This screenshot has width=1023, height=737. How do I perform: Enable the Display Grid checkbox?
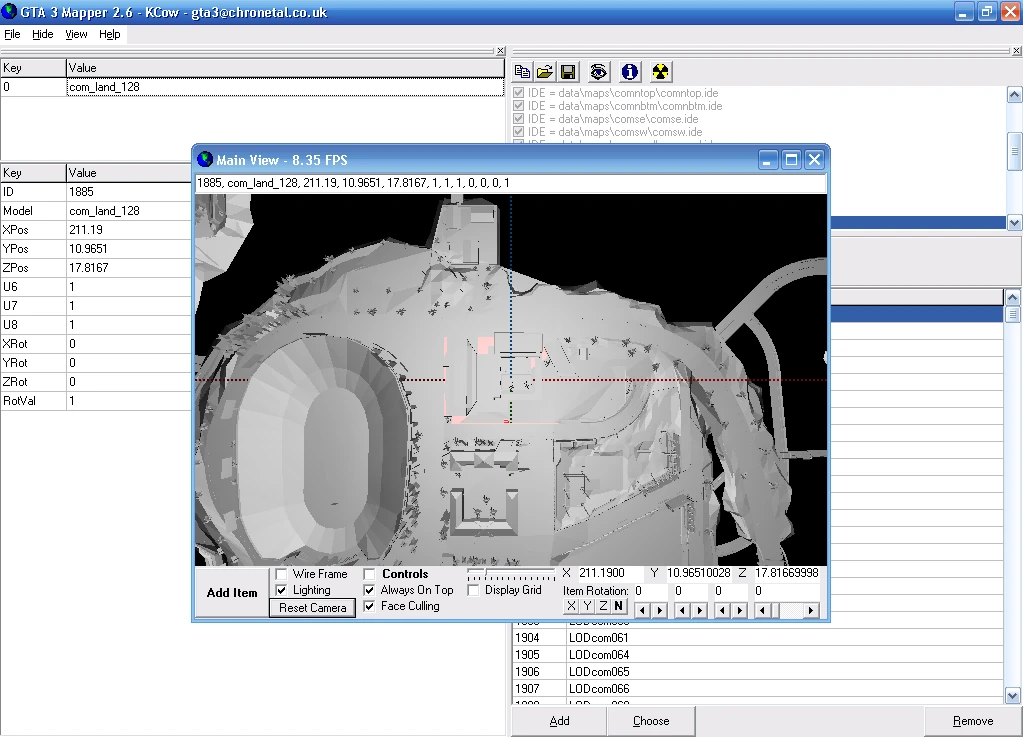(474, 590)
